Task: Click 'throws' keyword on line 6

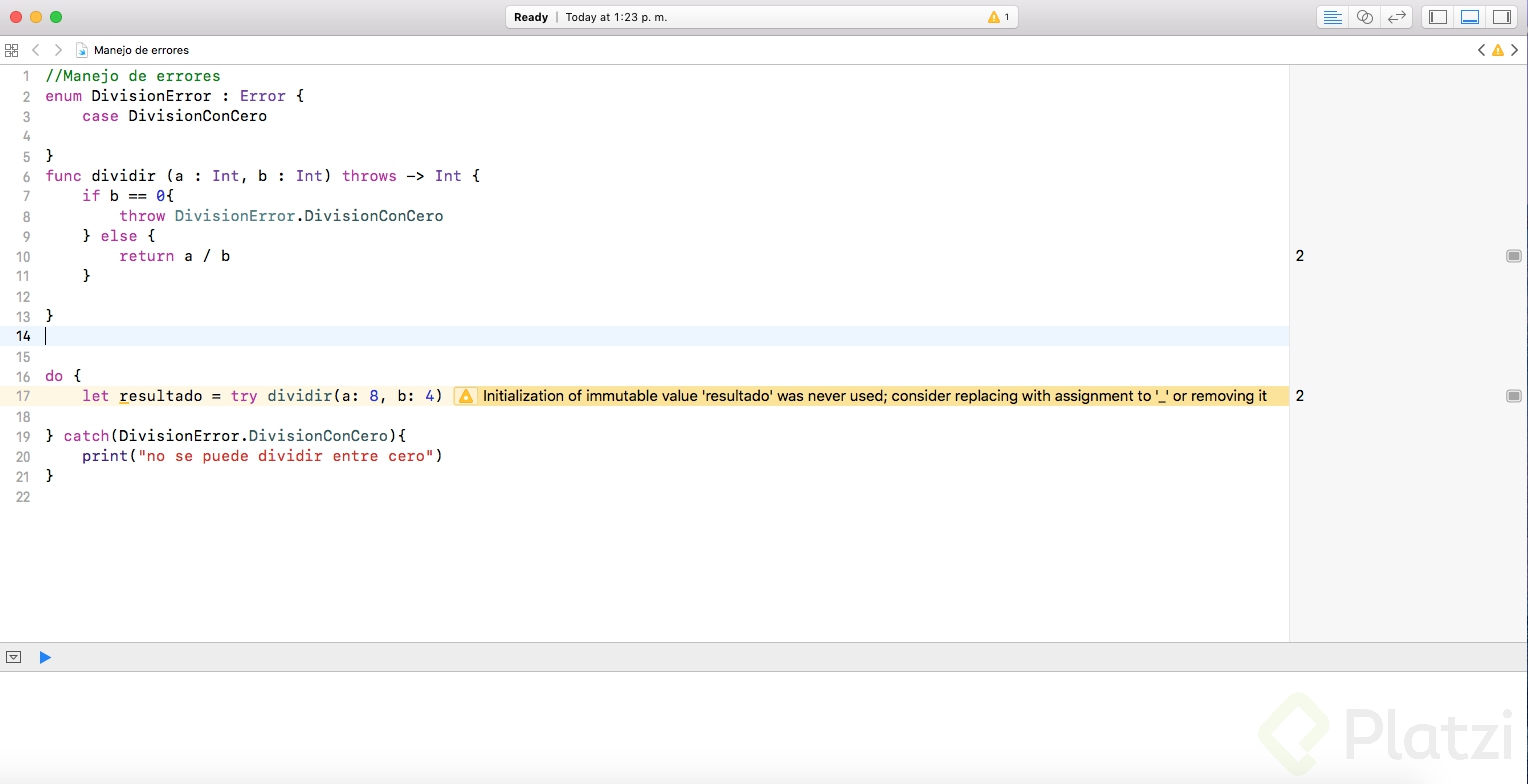Action: point(369,176)
